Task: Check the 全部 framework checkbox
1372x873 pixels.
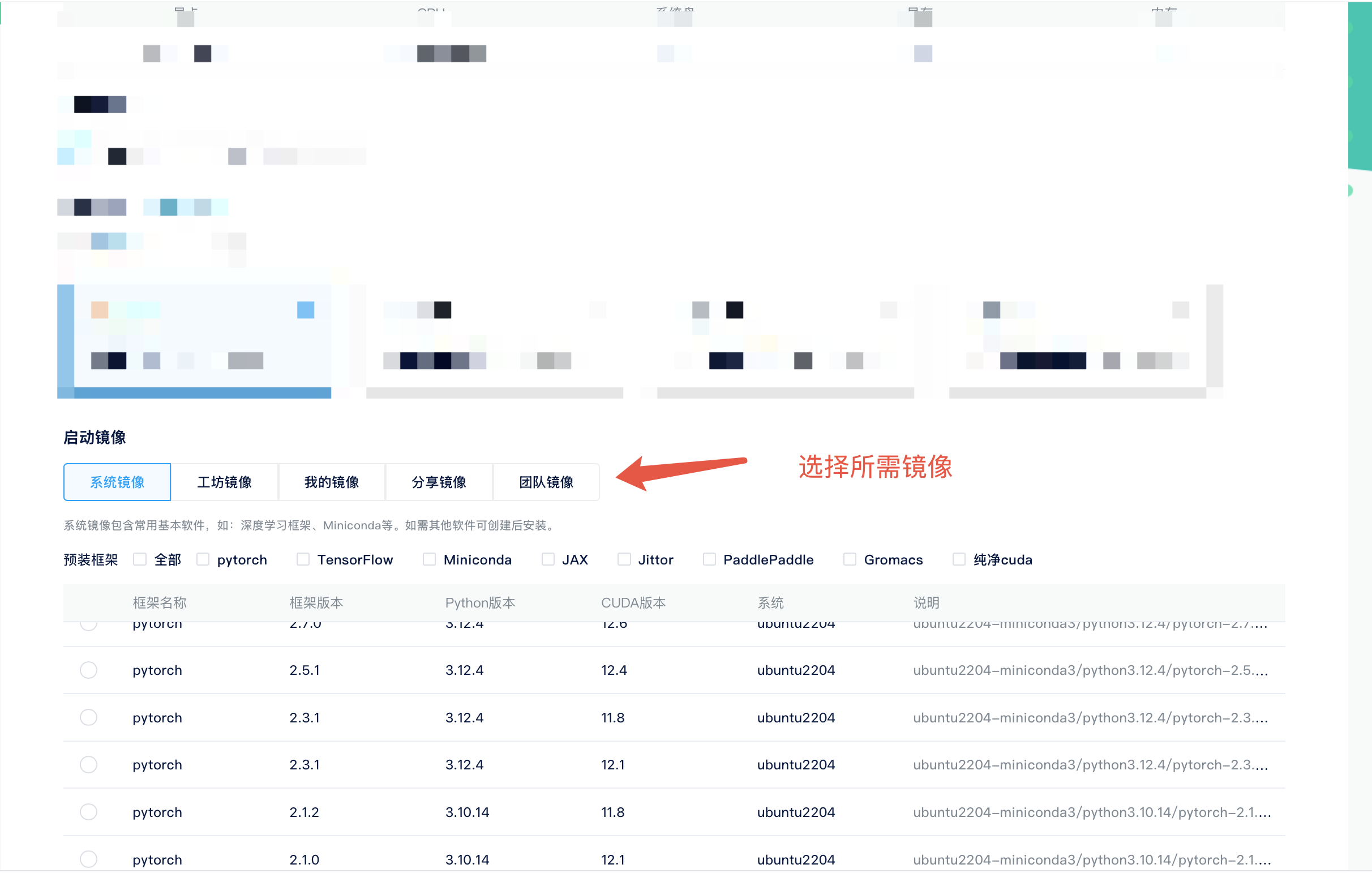Action: (x=140, y=559)
